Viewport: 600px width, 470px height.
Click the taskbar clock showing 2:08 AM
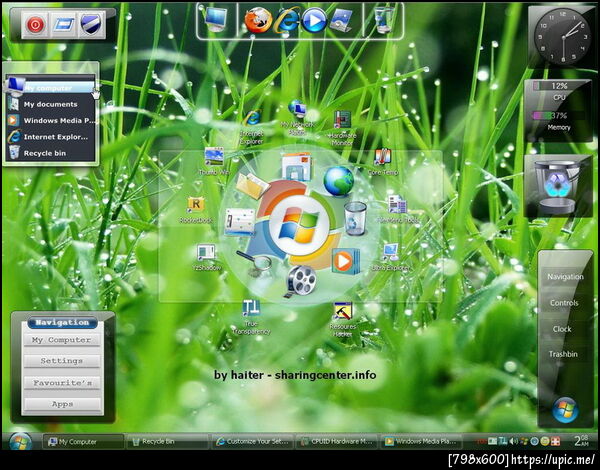coord(581,441)
